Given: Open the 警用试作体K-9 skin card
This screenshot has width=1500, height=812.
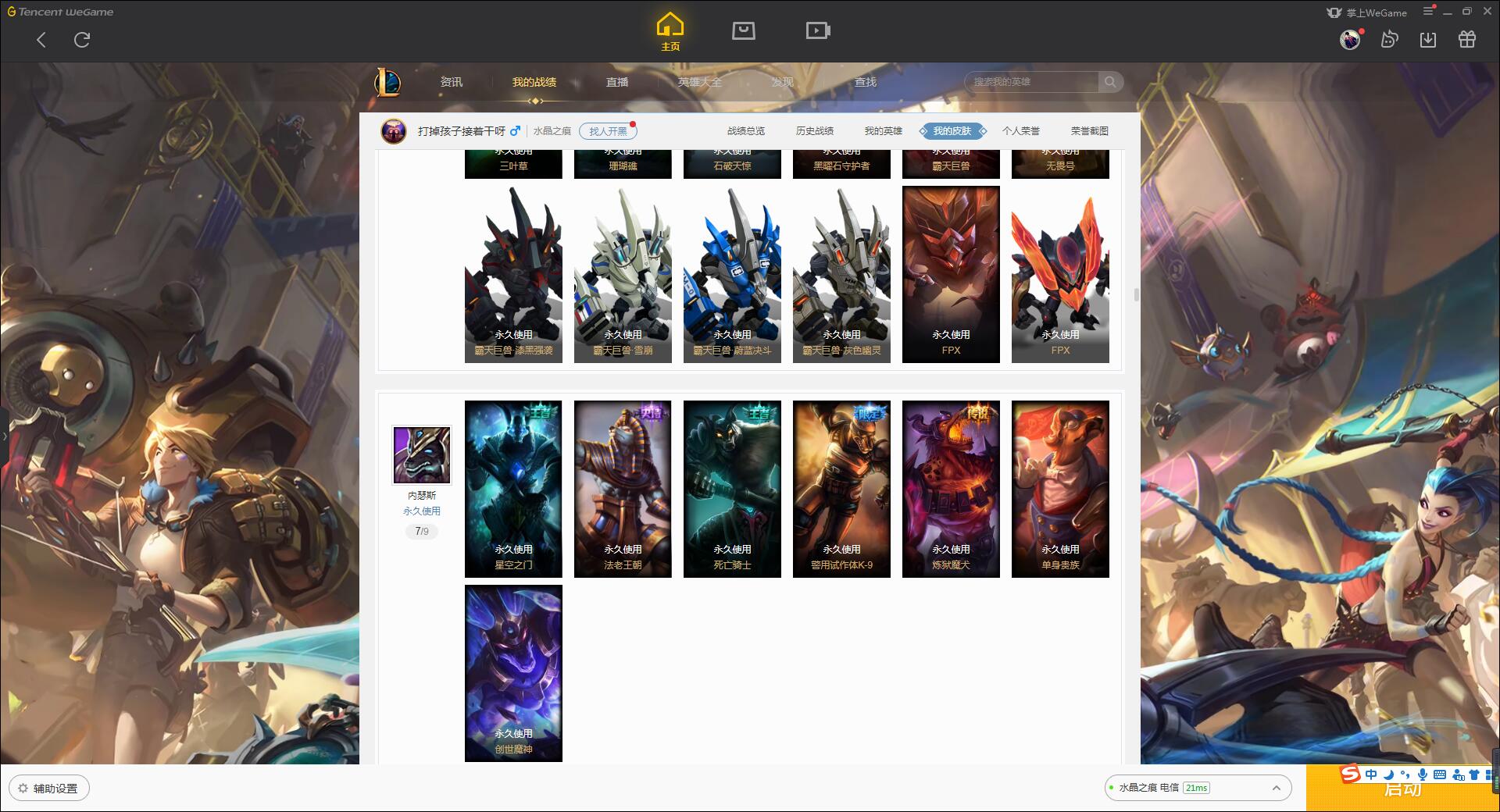Looking at the screenshot, I should 841,489.
